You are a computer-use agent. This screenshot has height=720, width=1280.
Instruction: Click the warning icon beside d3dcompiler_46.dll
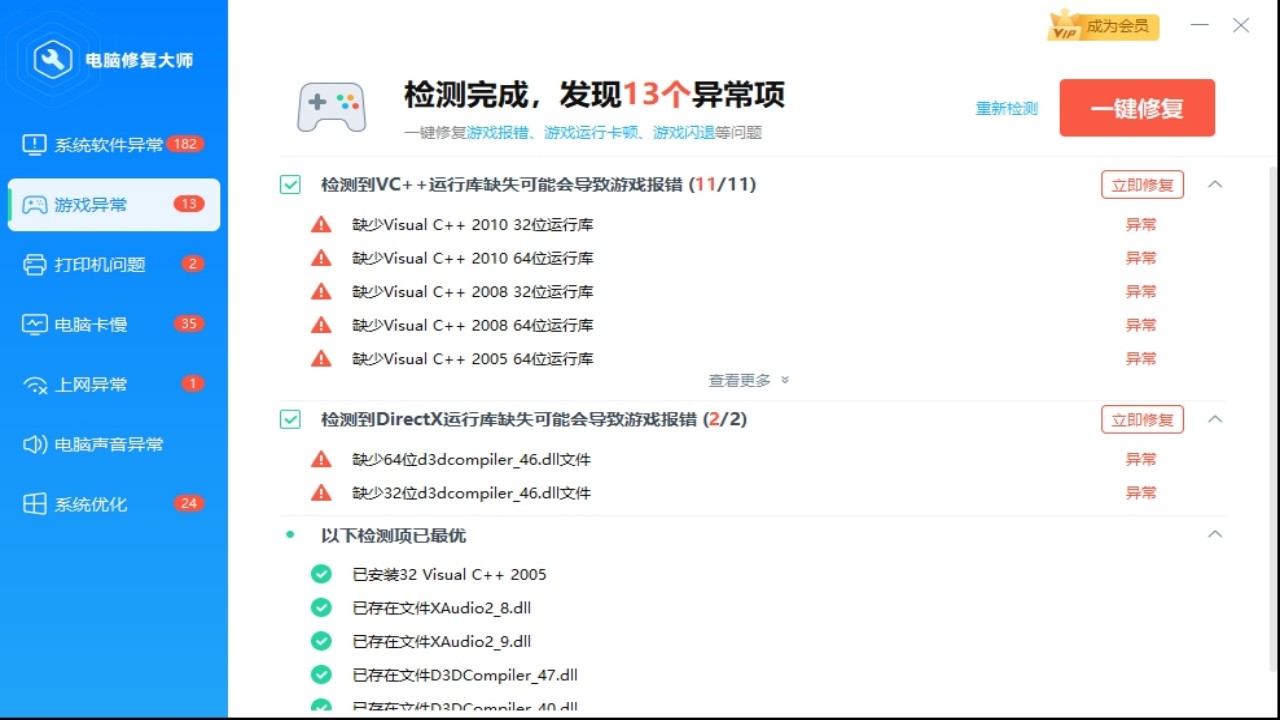321,459
